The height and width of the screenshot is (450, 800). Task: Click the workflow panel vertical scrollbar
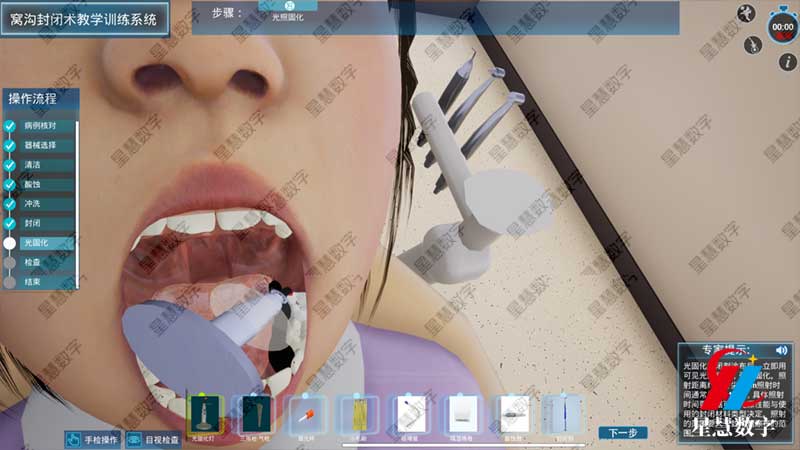78,180
